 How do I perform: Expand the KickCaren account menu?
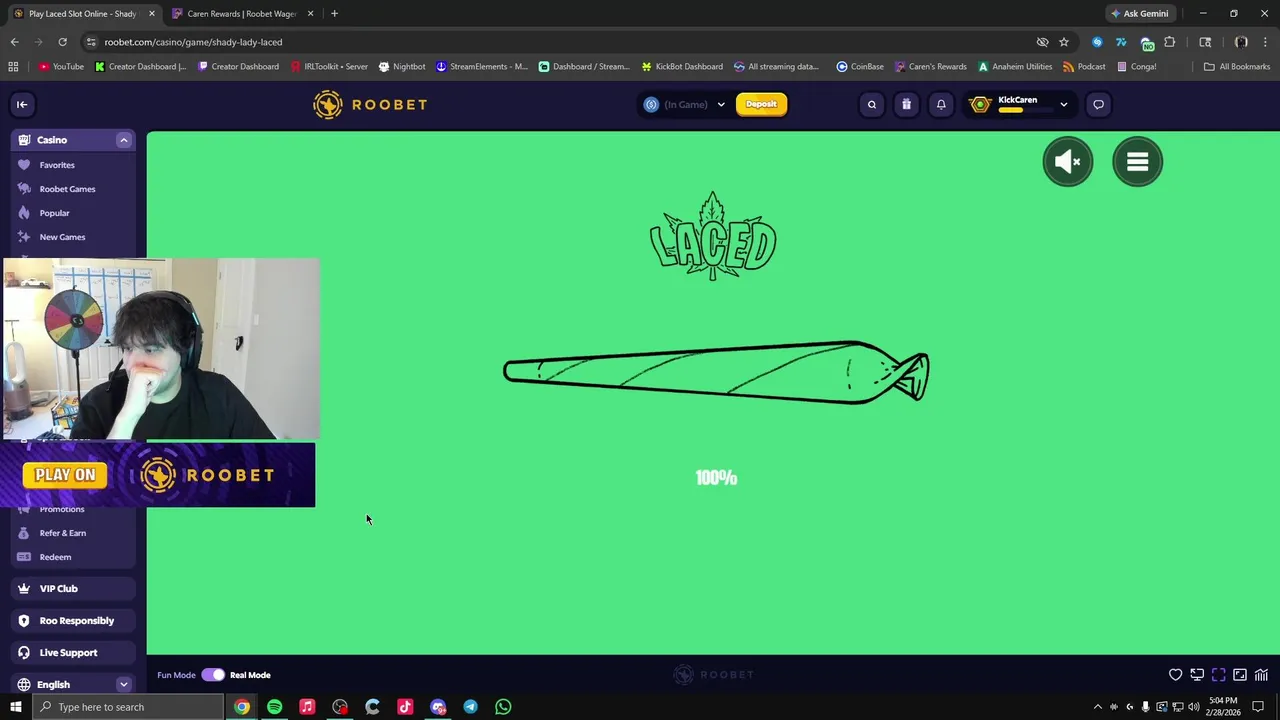pos(1064,104)
